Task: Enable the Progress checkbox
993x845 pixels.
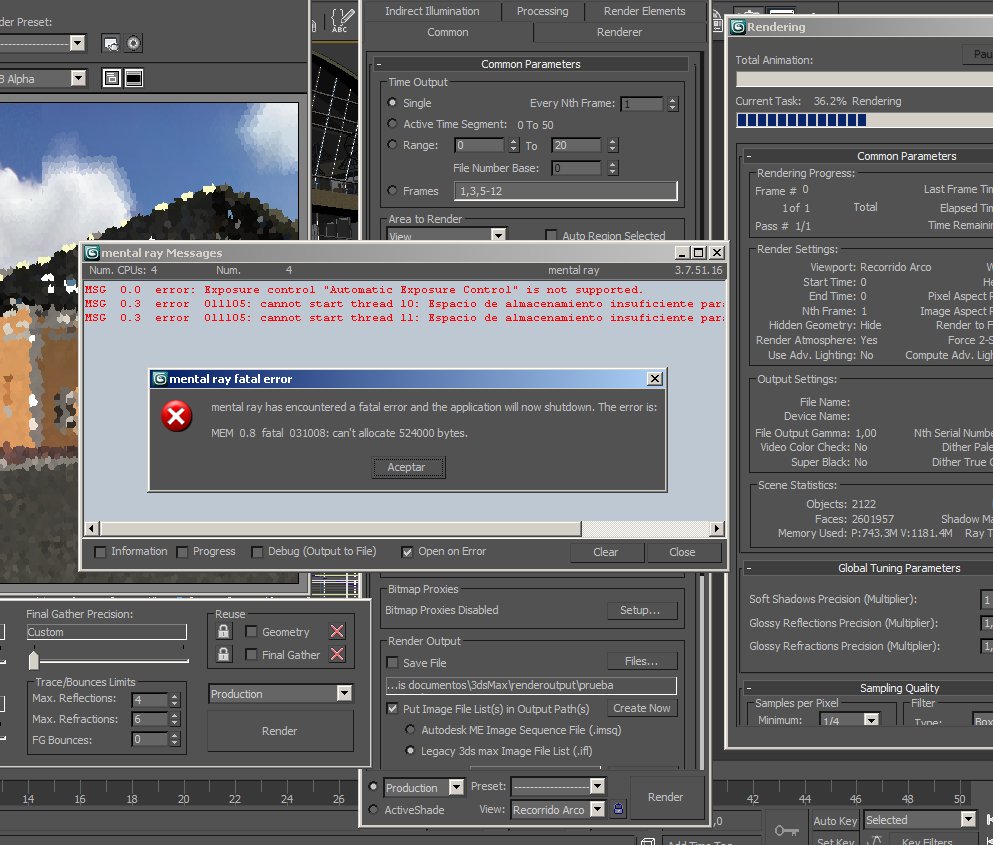Action: coord(182,552)
